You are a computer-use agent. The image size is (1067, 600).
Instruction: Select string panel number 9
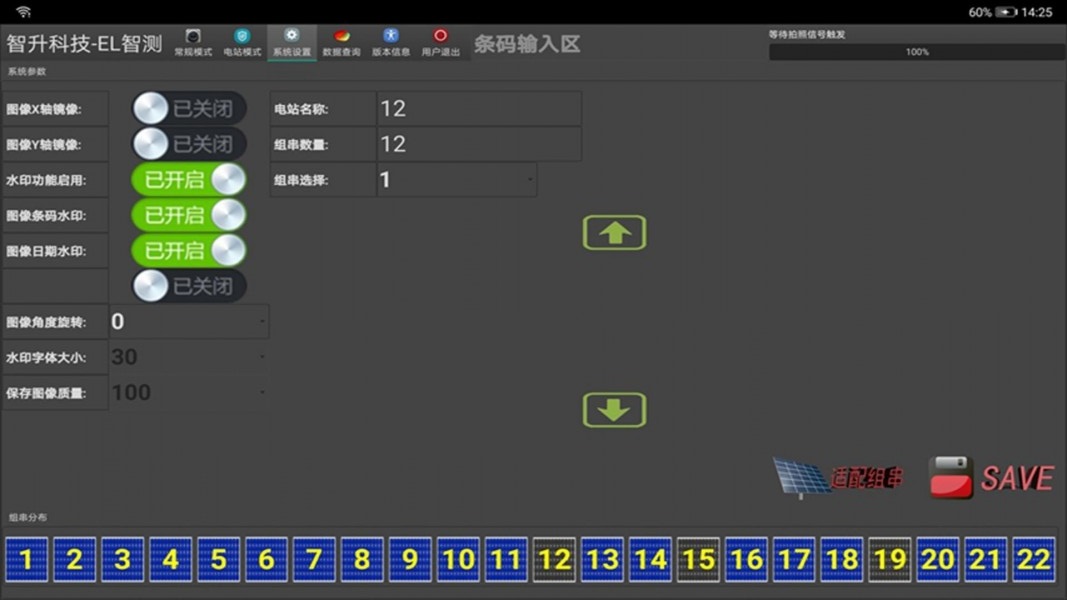(x=410, y=559)
